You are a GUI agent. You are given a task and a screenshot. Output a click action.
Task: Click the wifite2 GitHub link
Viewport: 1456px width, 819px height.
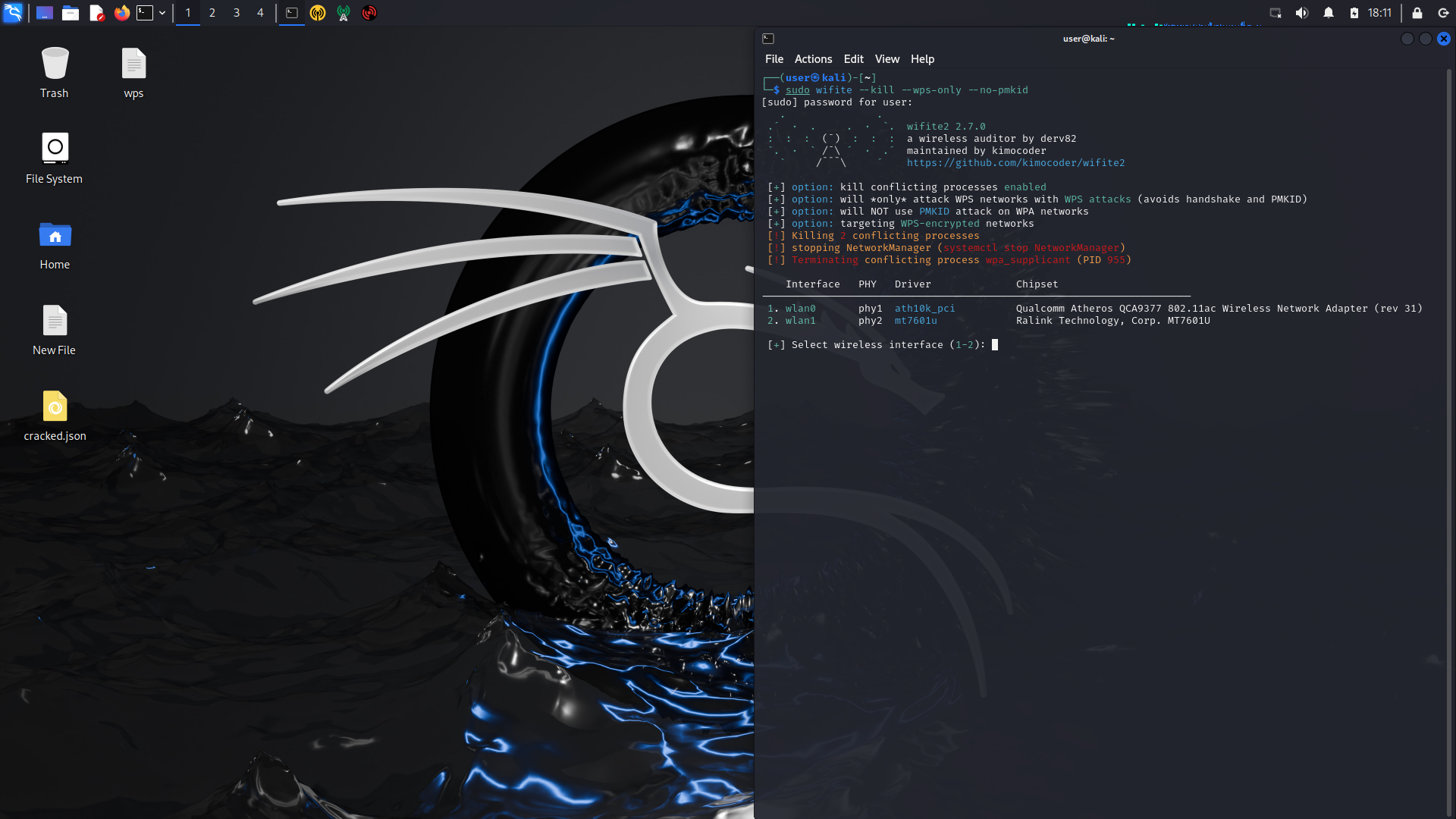(x=1015, y=163)
